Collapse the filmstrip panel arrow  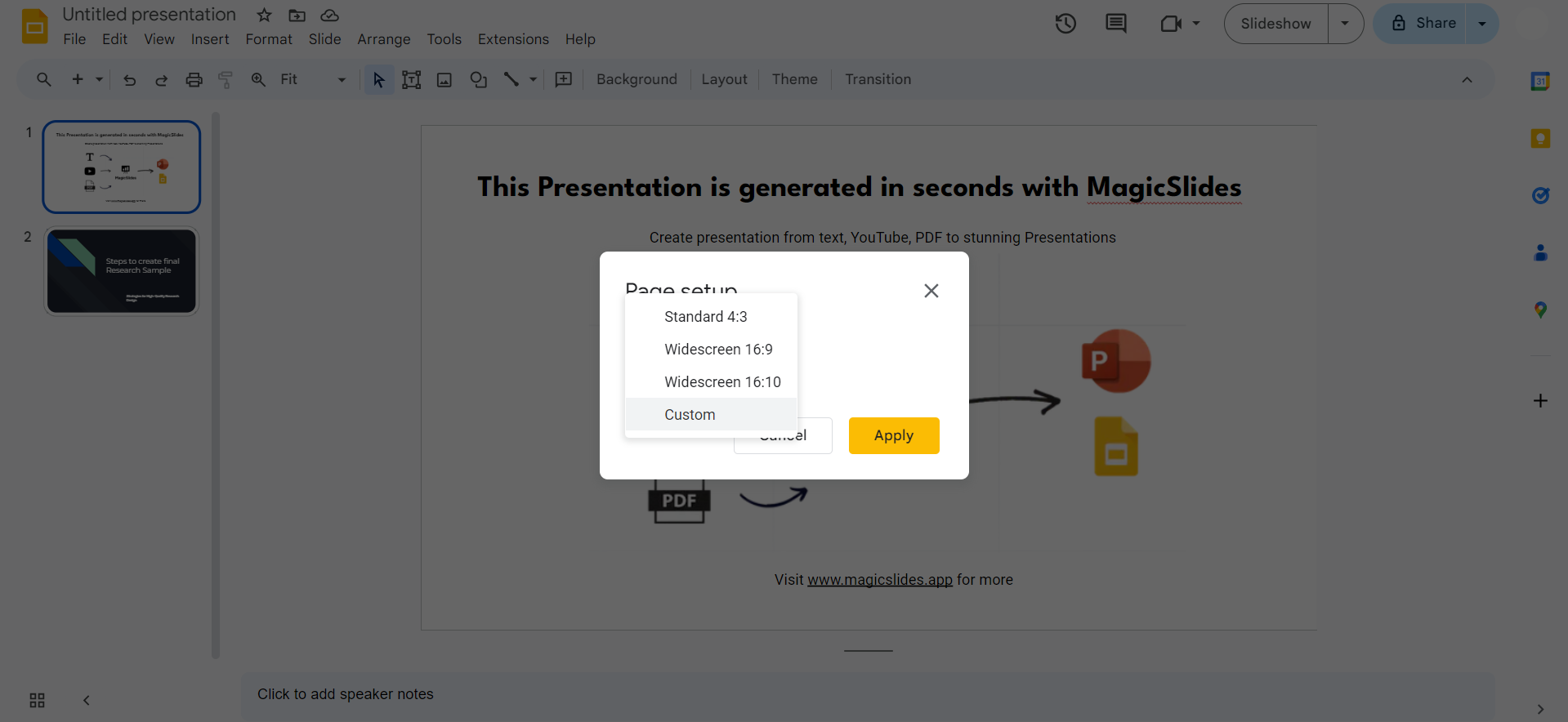(x=87, y=700)
